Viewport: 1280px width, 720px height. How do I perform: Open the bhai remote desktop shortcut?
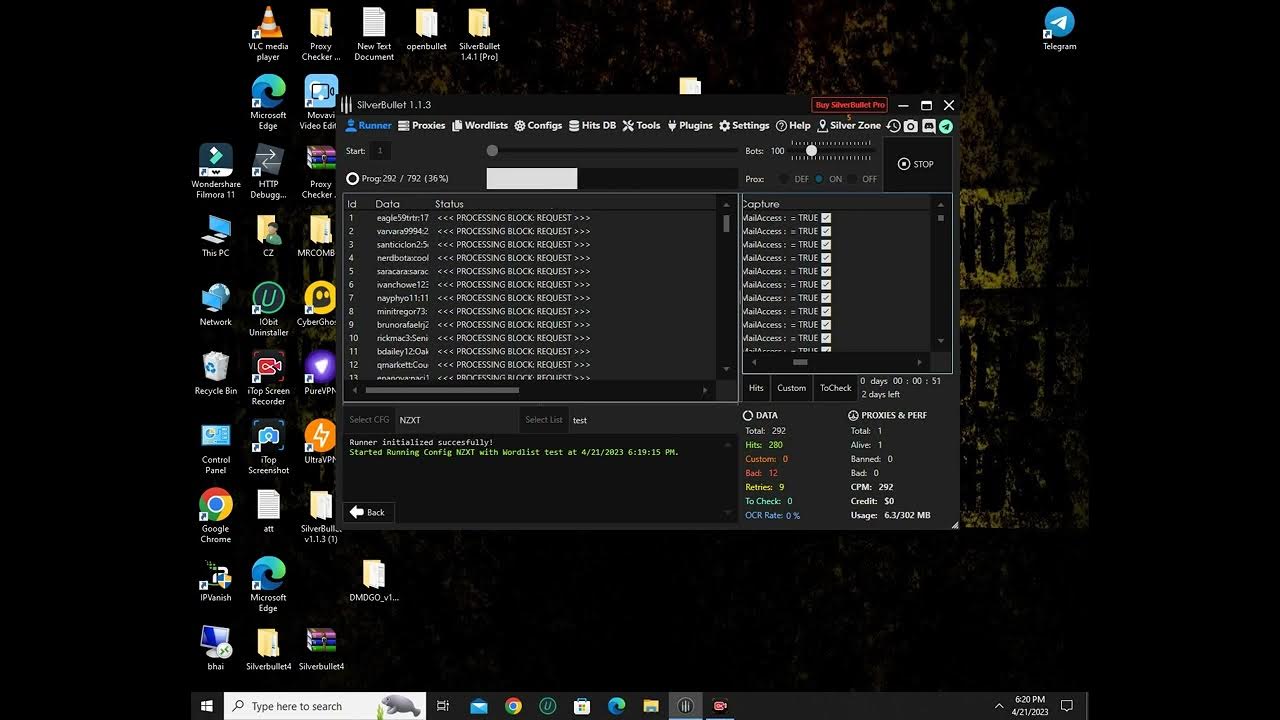pyautogui.click(x=216, y=649)
